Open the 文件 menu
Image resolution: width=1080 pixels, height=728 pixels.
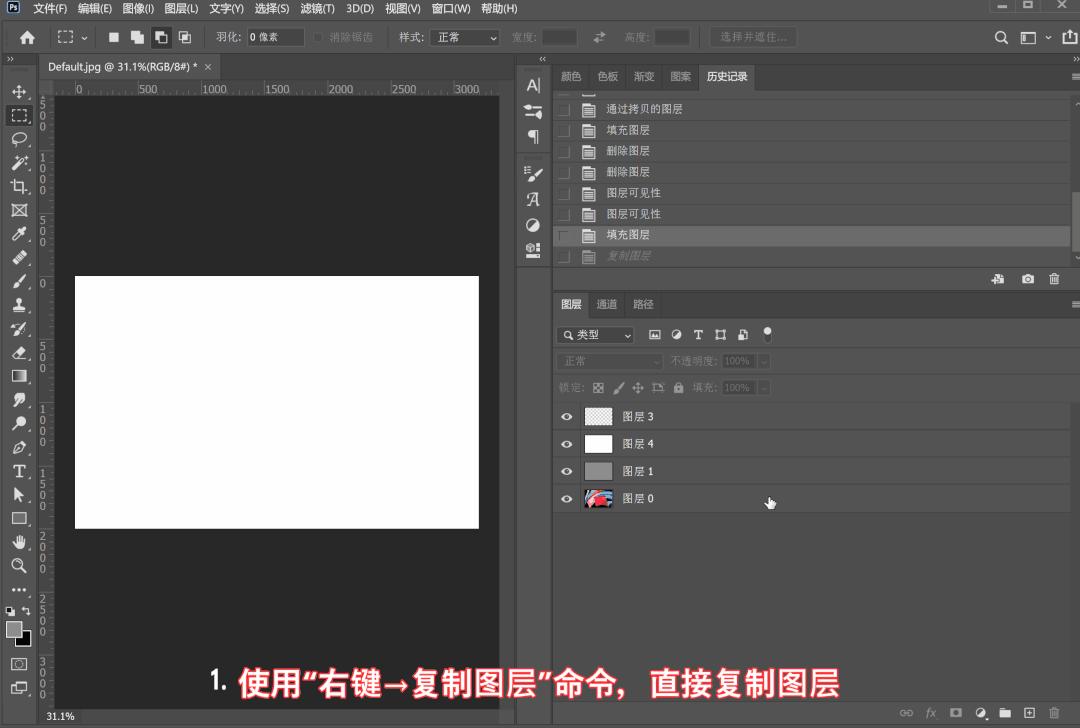point(48,8)
